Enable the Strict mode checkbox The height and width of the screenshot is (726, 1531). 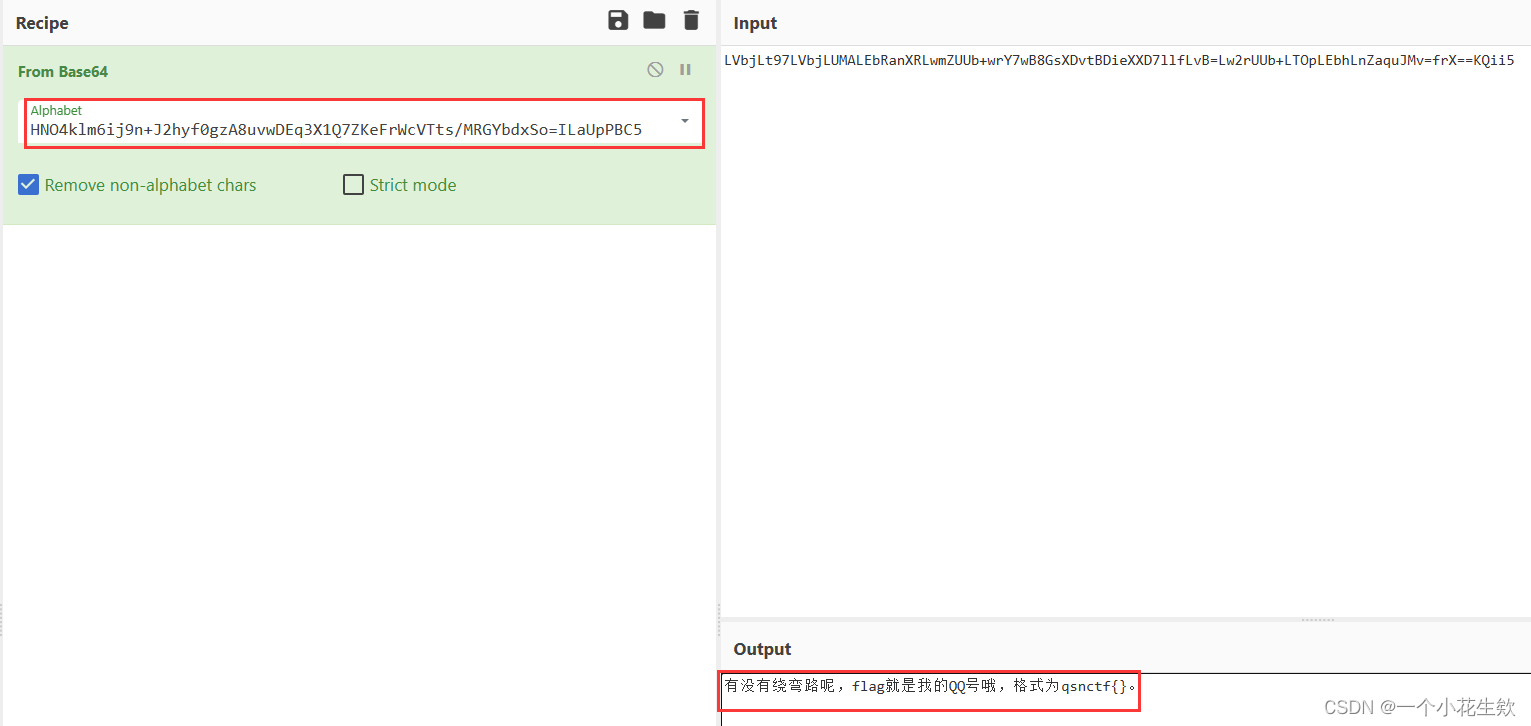pos(353,185)
